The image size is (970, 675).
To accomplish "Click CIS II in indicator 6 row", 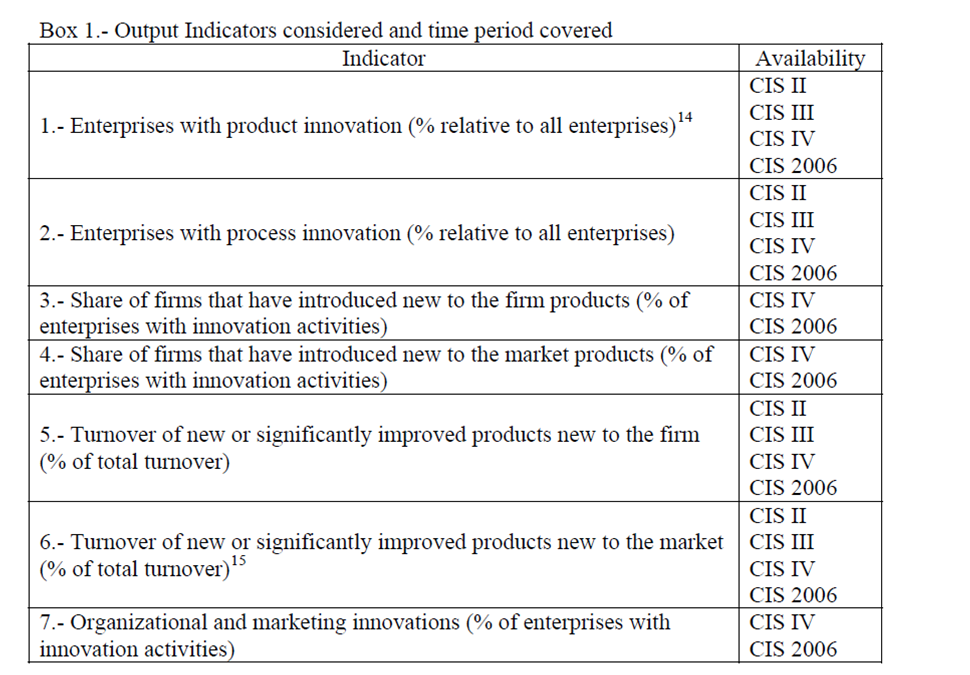I will coord(778,515).
